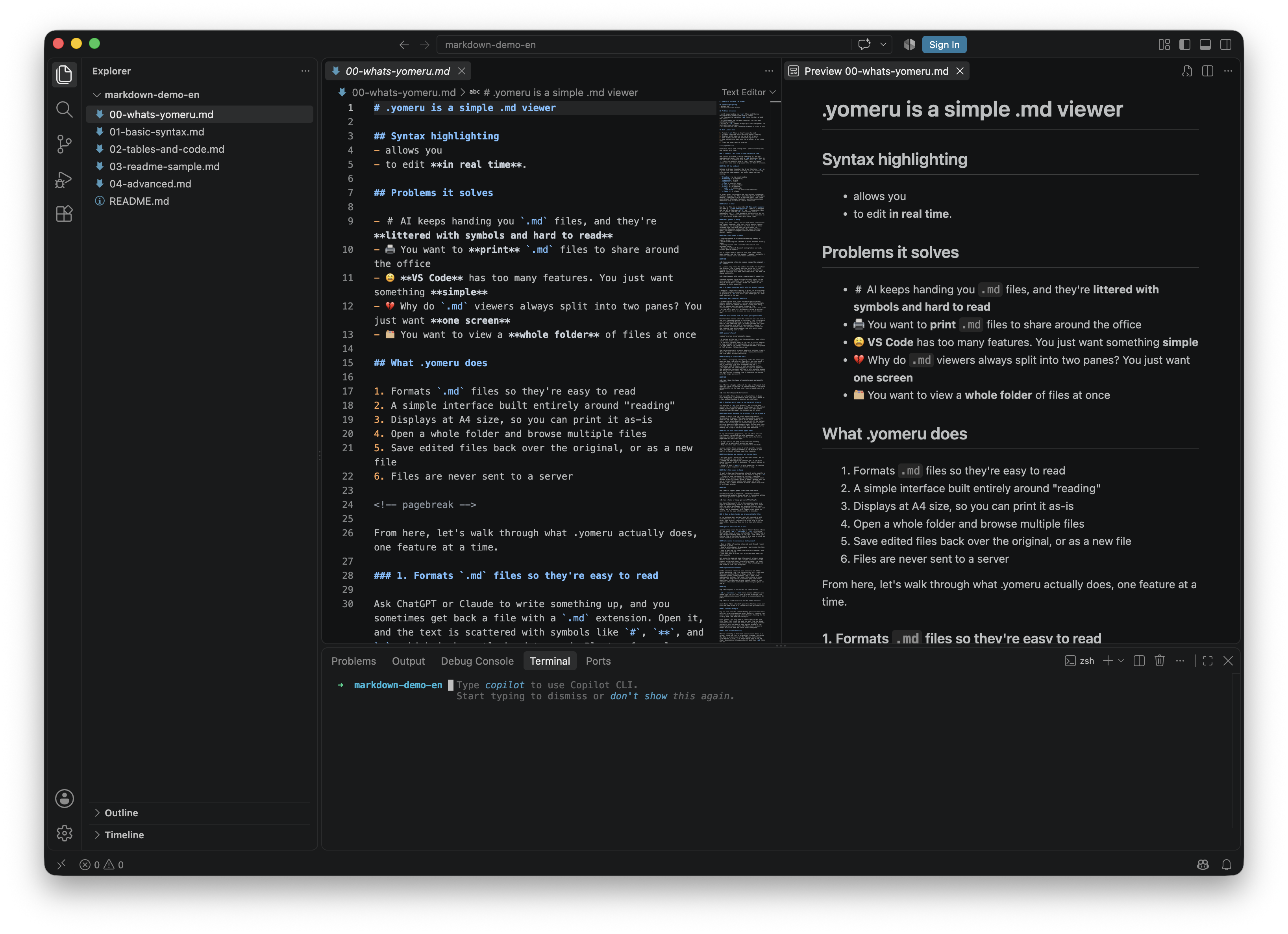The width and height of the screenshot is (1288, 934).
Task: Close the Preview tab
Action: [960, 71]
